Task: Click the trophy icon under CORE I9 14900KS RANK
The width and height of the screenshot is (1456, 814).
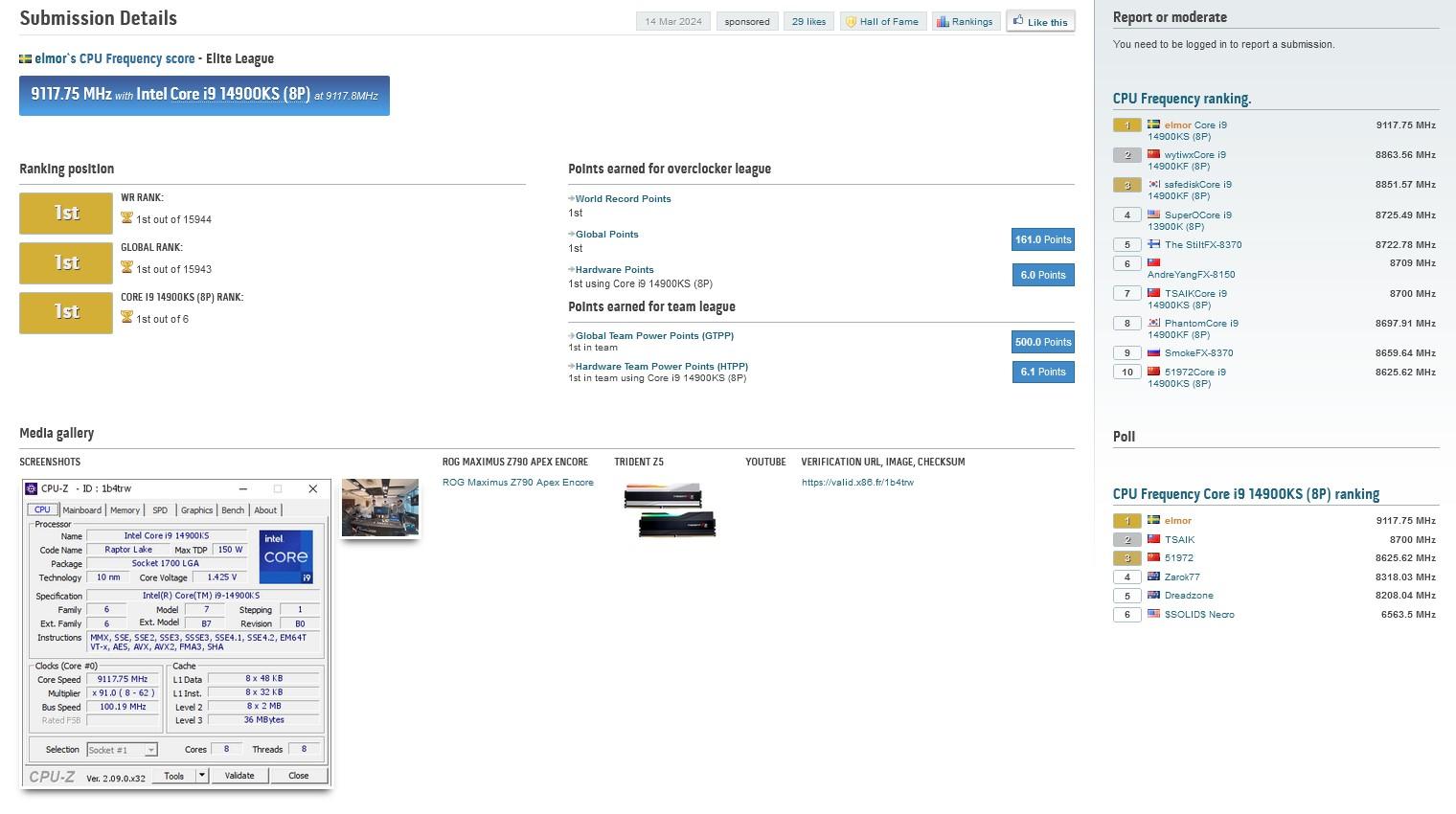Action: point(126,318)
